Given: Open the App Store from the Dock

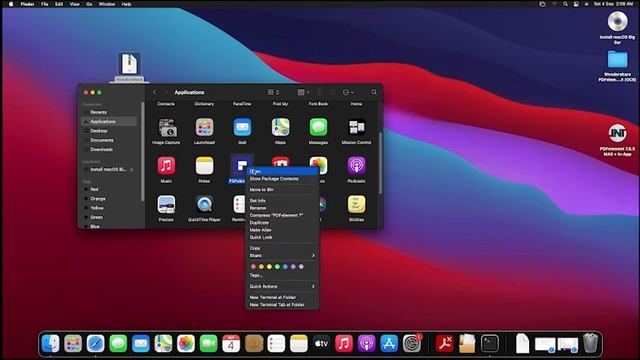Looking at the screenshot, I should (x=389, y=343).
